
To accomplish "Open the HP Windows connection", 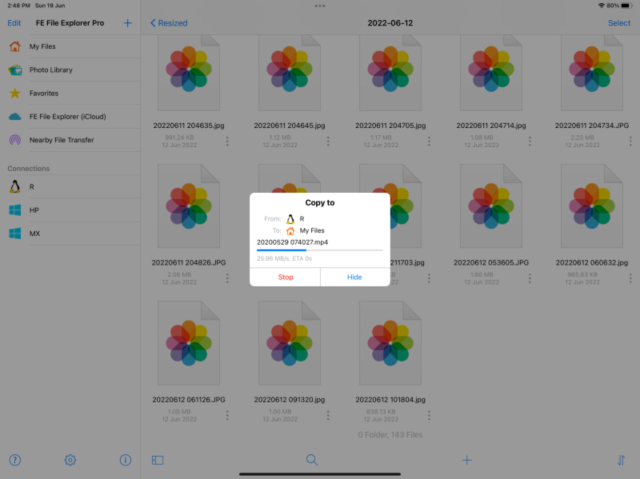I will pyautogui.click(x=34, y=210).
